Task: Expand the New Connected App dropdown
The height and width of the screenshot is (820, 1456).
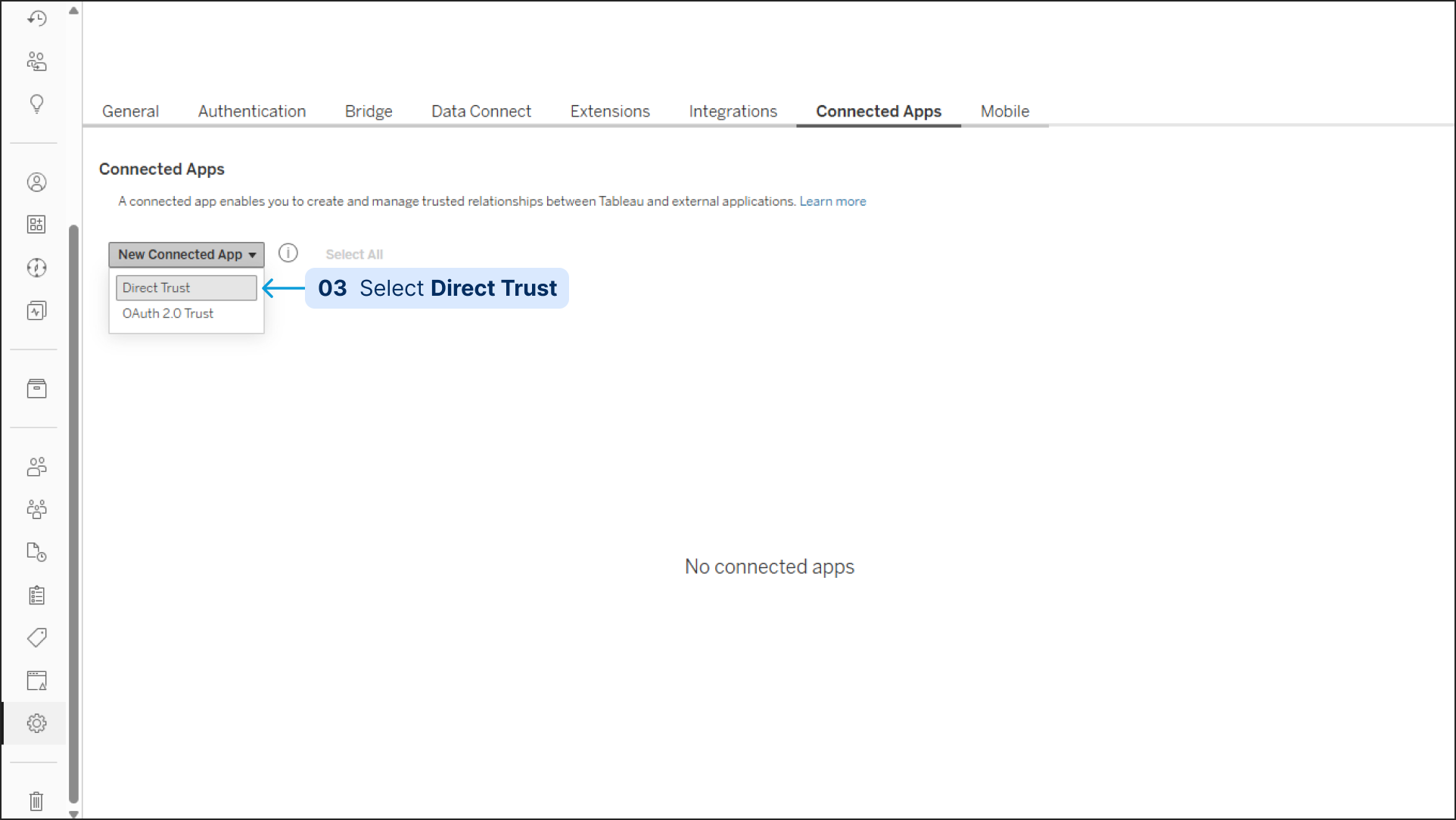Action: pos(186,255)
